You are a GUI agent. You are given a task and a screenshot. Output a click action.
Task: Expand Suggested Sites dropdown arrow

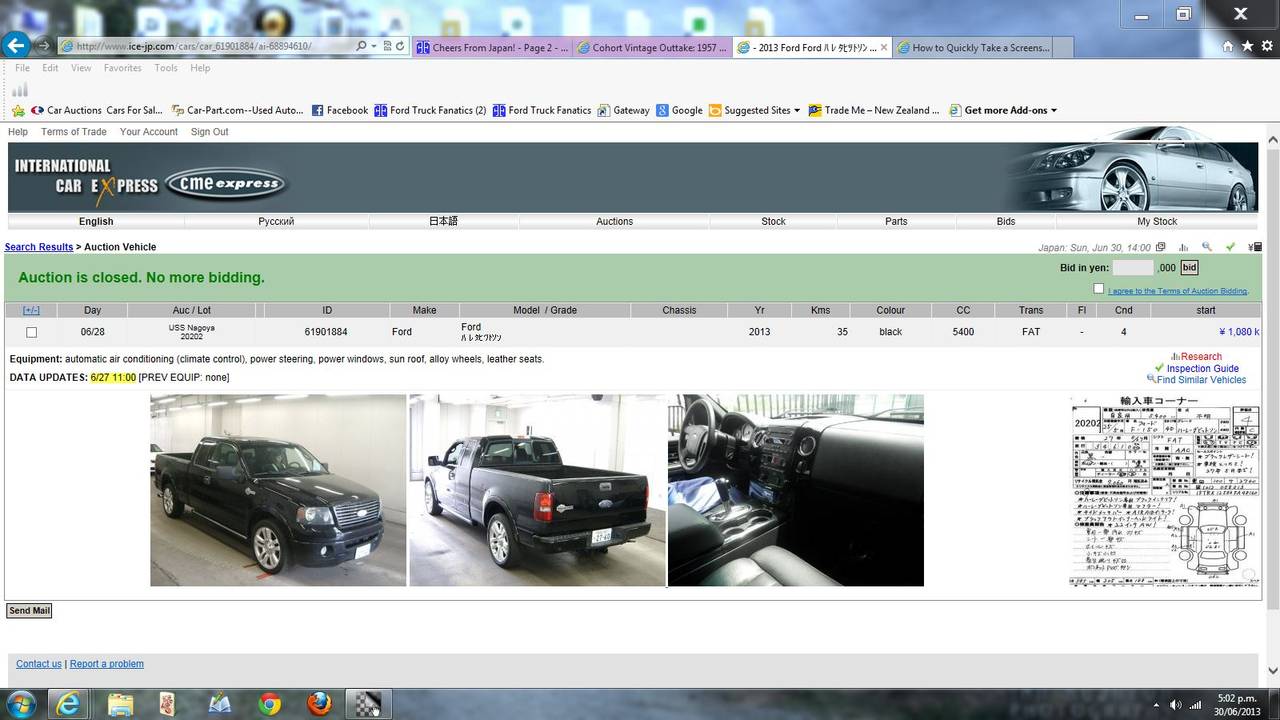(797, 110)
